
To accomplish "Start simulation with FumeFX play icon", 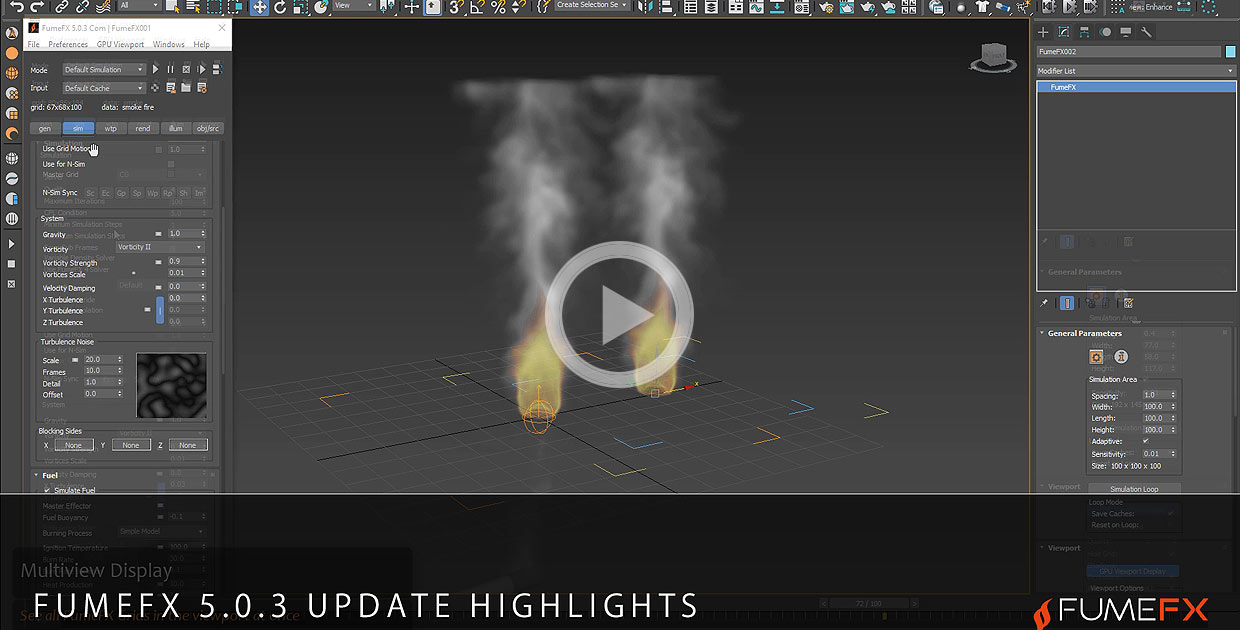I will click(155, 69).
